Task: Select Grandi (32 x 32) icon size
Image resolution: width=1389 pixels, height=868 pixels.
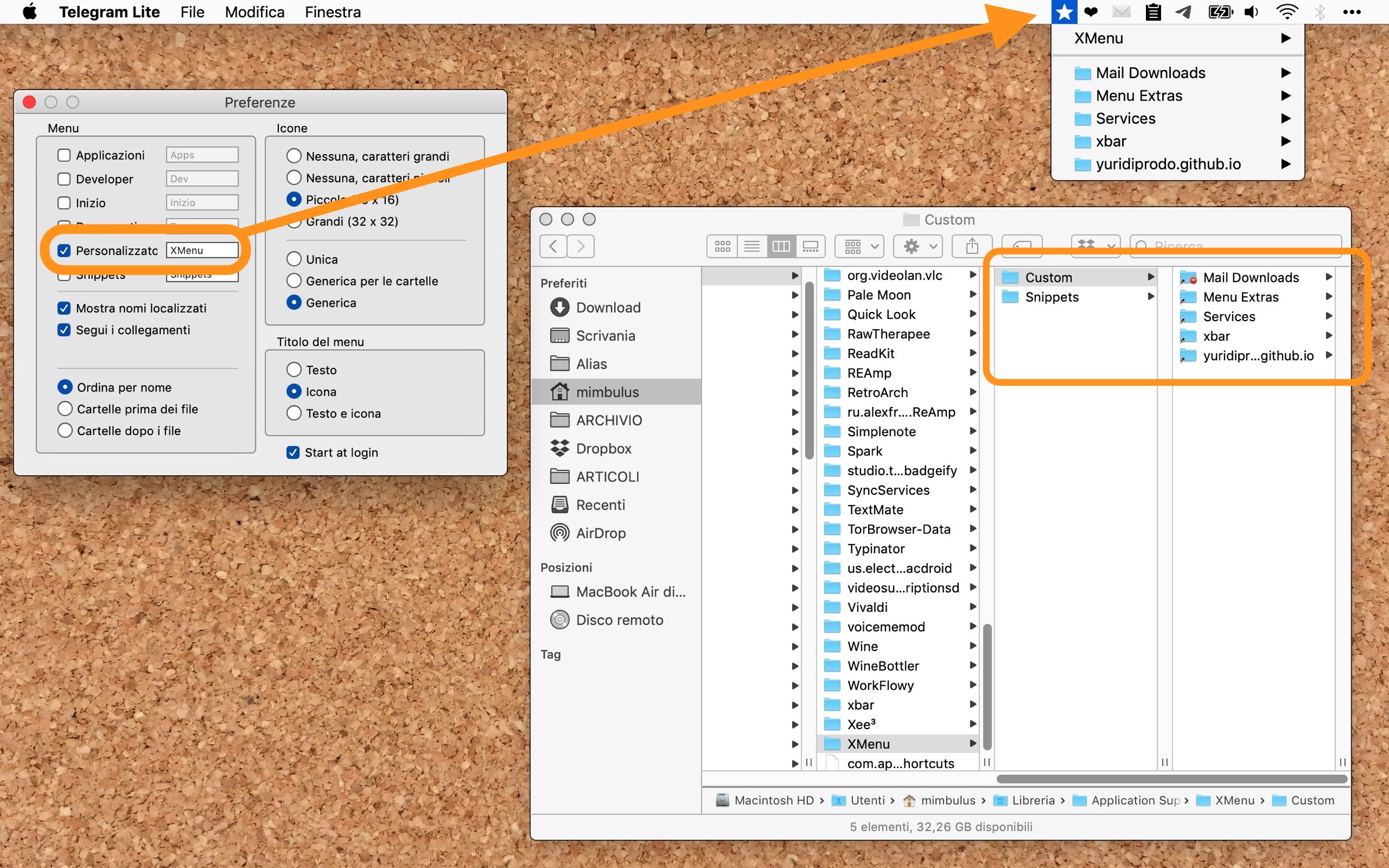Action: point(294,222)
